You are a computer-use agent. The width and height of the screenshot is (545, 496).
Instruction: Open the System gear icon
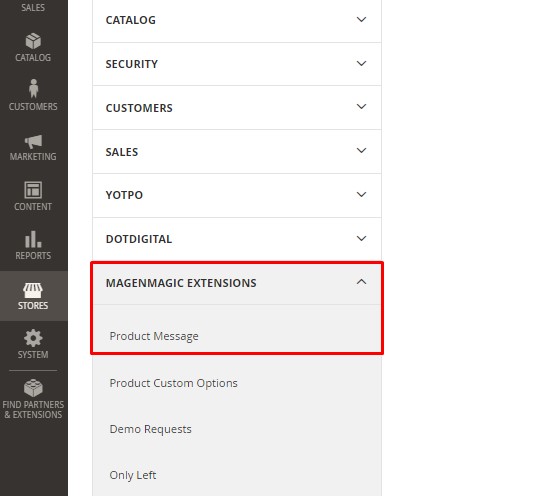(33, 338)
